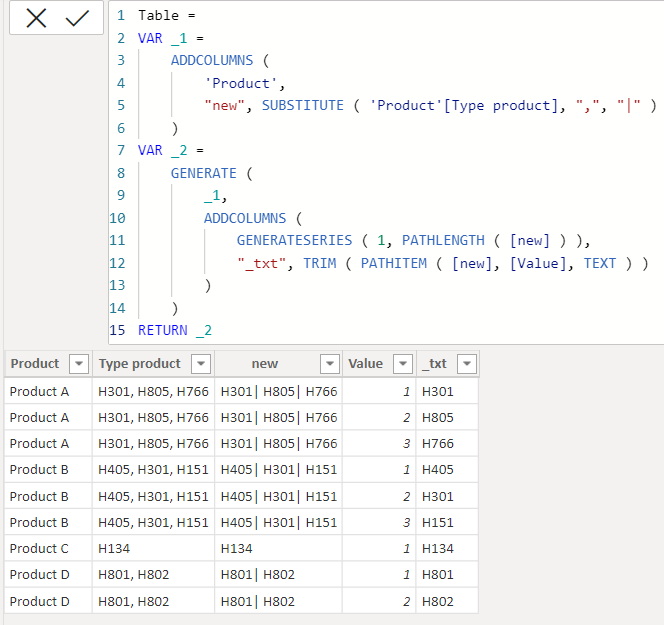Click PATHLENGTH function on line 11
Image resolution: width=664 pixels, height=625 pixels.
coord(443,241)
